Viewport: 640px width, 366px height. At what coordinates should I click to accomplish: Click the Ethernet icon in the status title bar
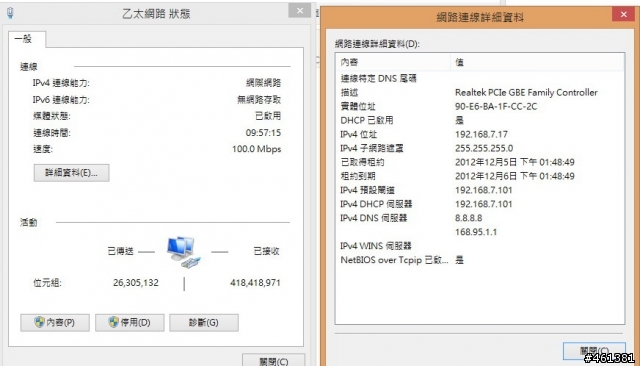(11, 13)
